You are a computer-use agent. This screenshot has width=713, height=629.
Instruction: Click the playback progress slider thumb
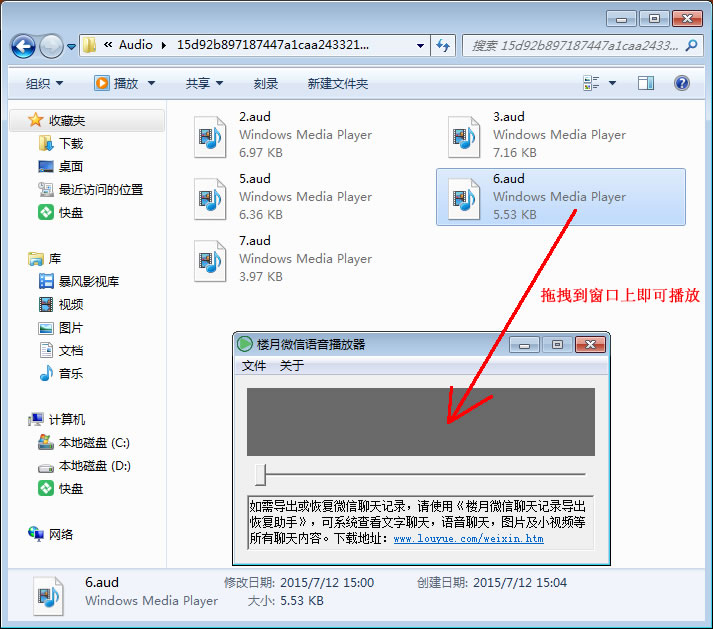pyautogui.click(x=260, y=475)
